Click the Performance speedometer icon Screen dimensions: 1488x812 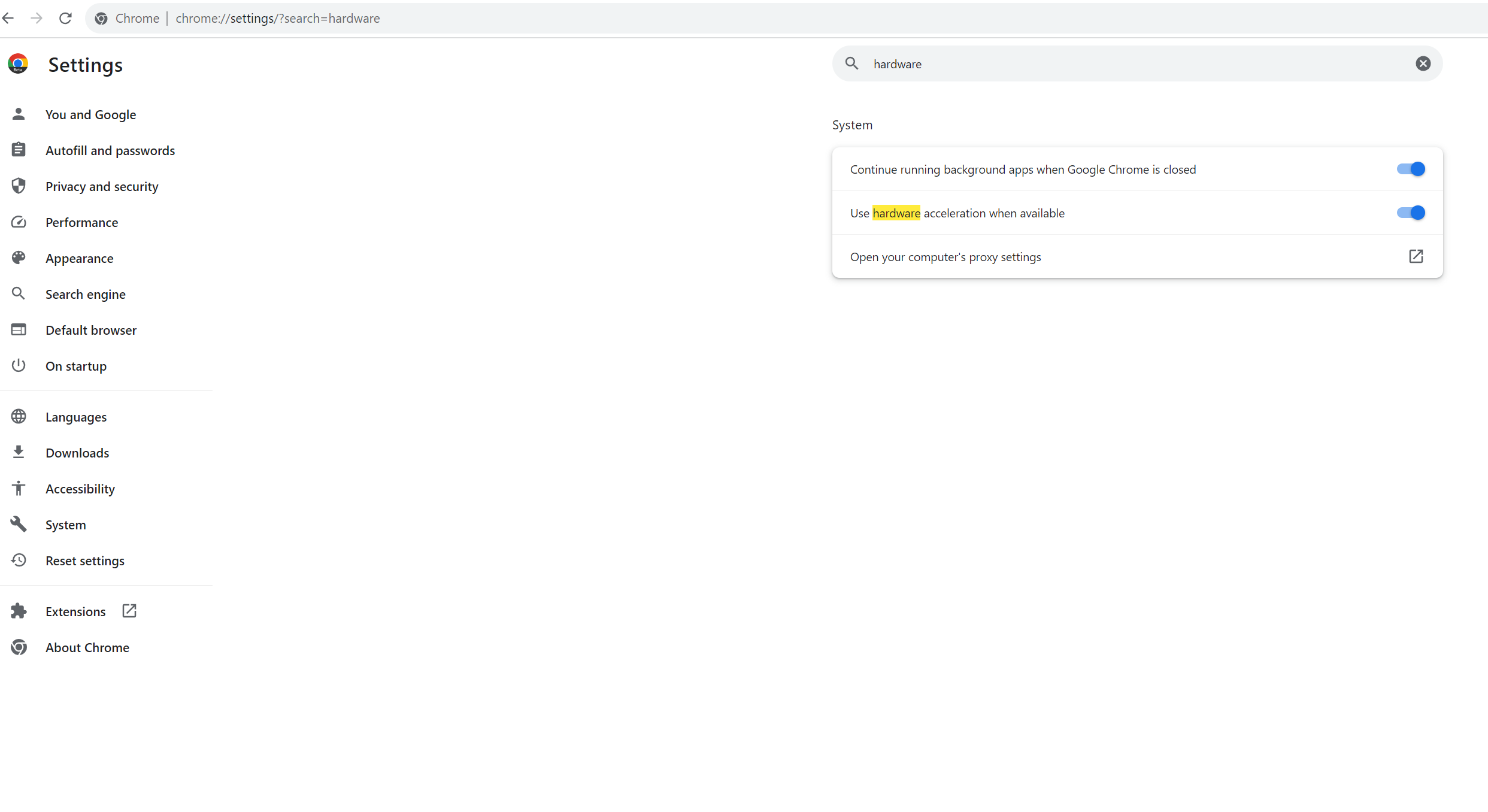click(x=19, y=222)
